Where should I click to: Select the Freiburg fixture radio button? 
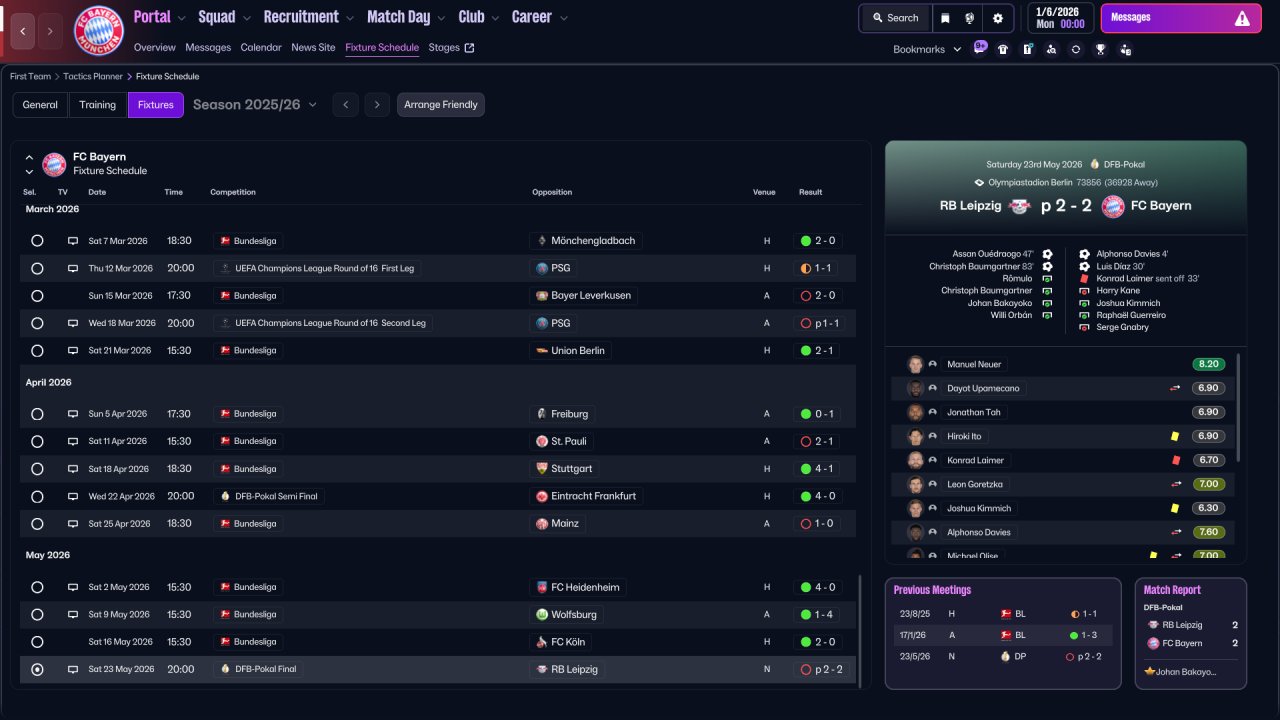(x=37, y=414)
